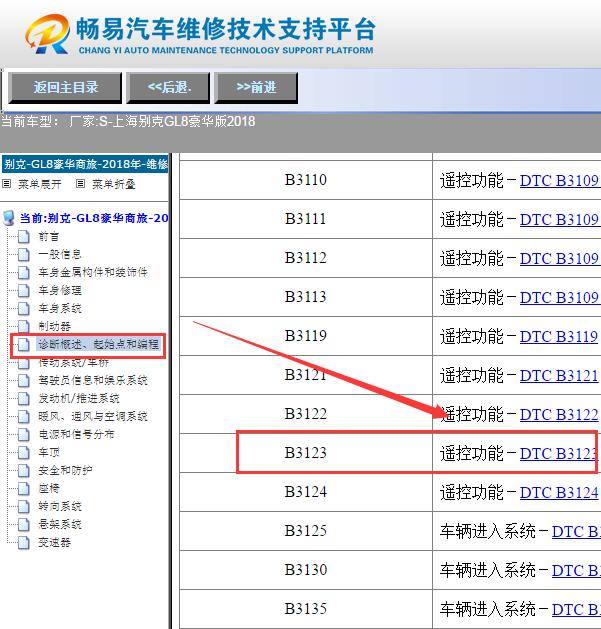
Task: Open the DTC link in row B3135
Action: coord(576,609)
